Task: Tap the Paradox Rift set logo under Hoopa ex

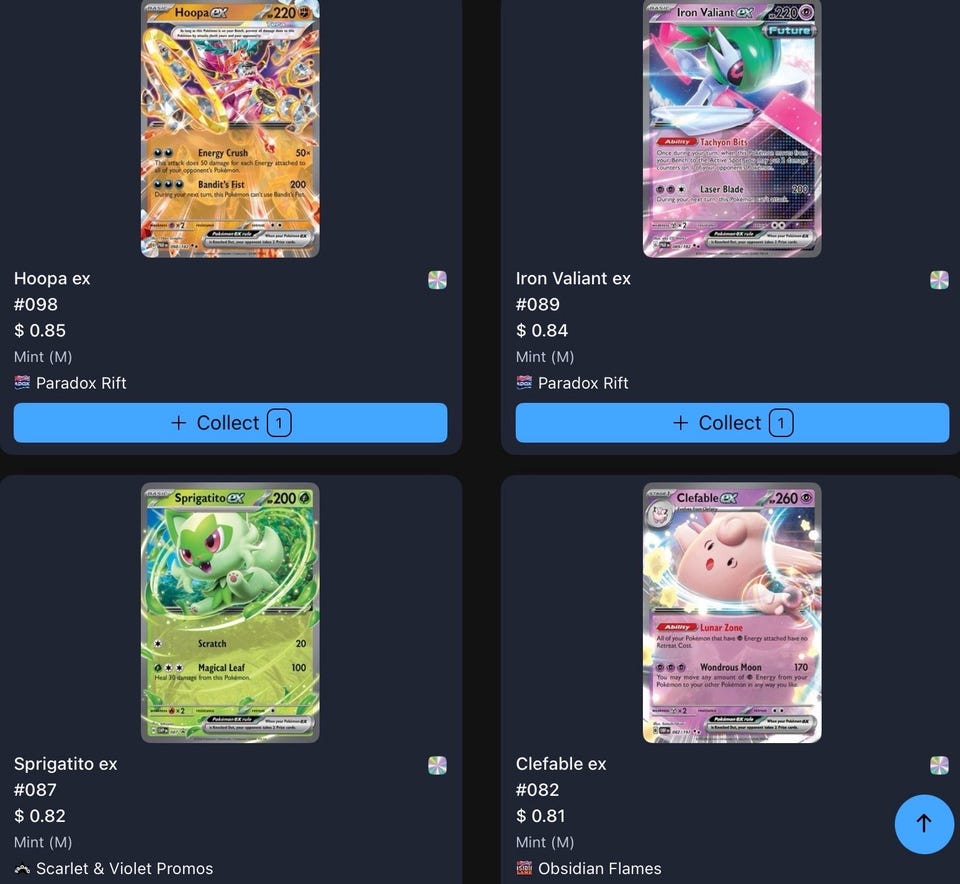Action: pos(22,383)
